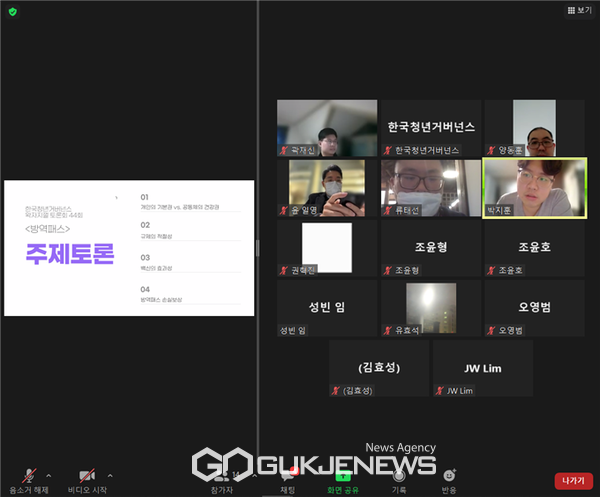Image resolution: width=600 pixels, height=497 pixels.
Task: Click slide agenda item 04 방역패스 손실보상
Action: click(191, 294)
